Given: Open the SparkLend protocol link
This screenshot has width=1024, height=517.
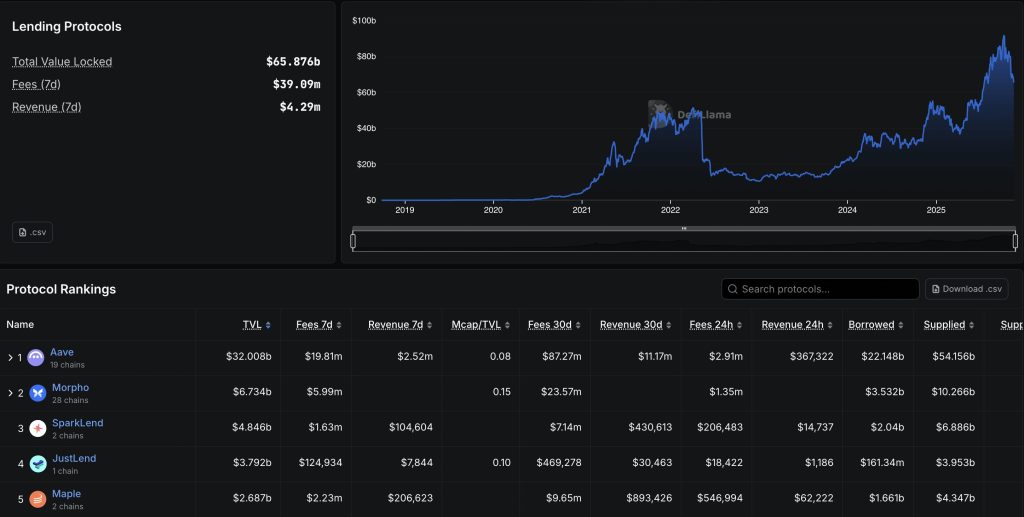Looking at the screenshot, I should [x=77, y=423].
